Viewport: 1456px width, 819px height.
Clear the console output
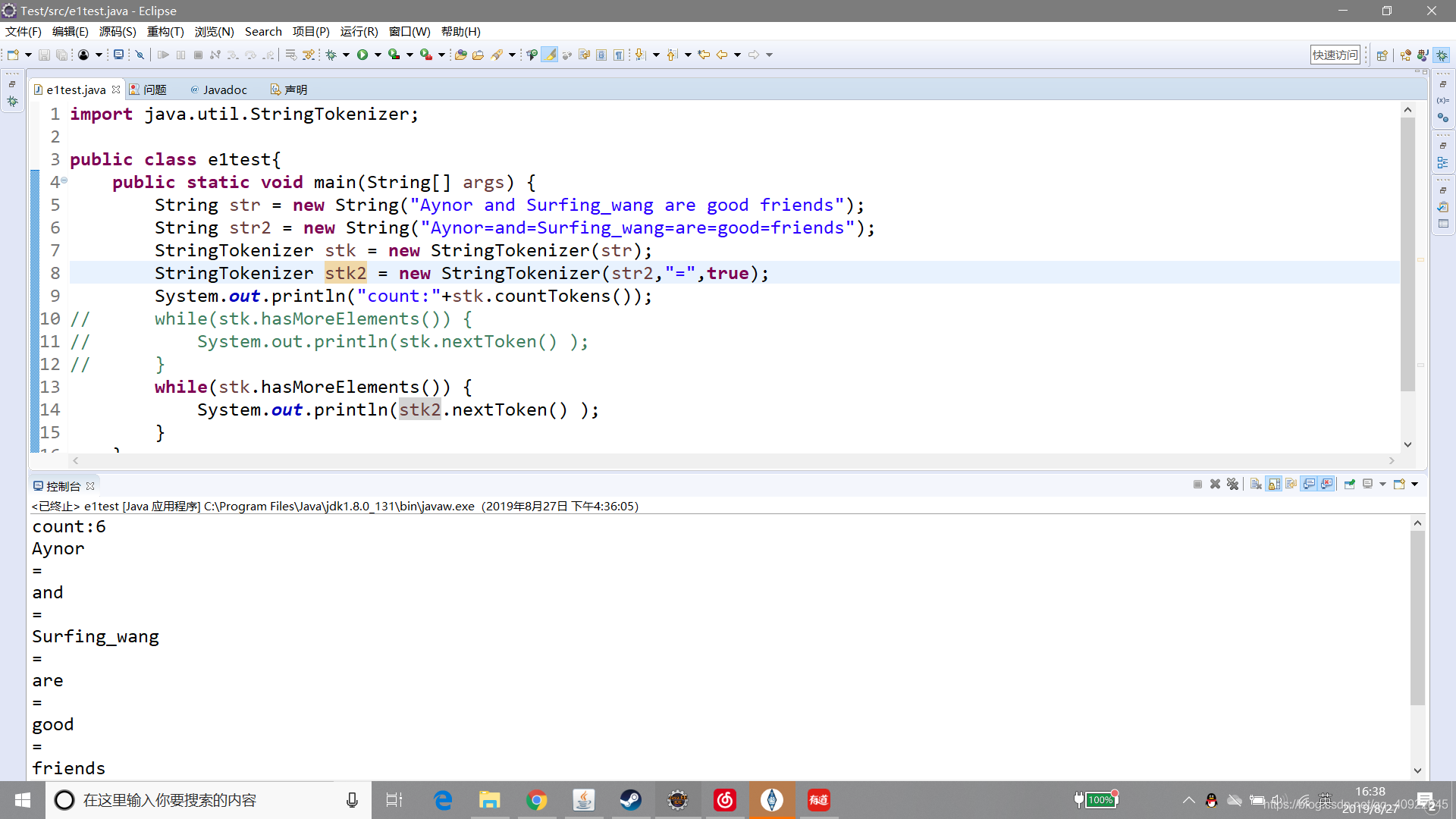(x=1256, y=484)
